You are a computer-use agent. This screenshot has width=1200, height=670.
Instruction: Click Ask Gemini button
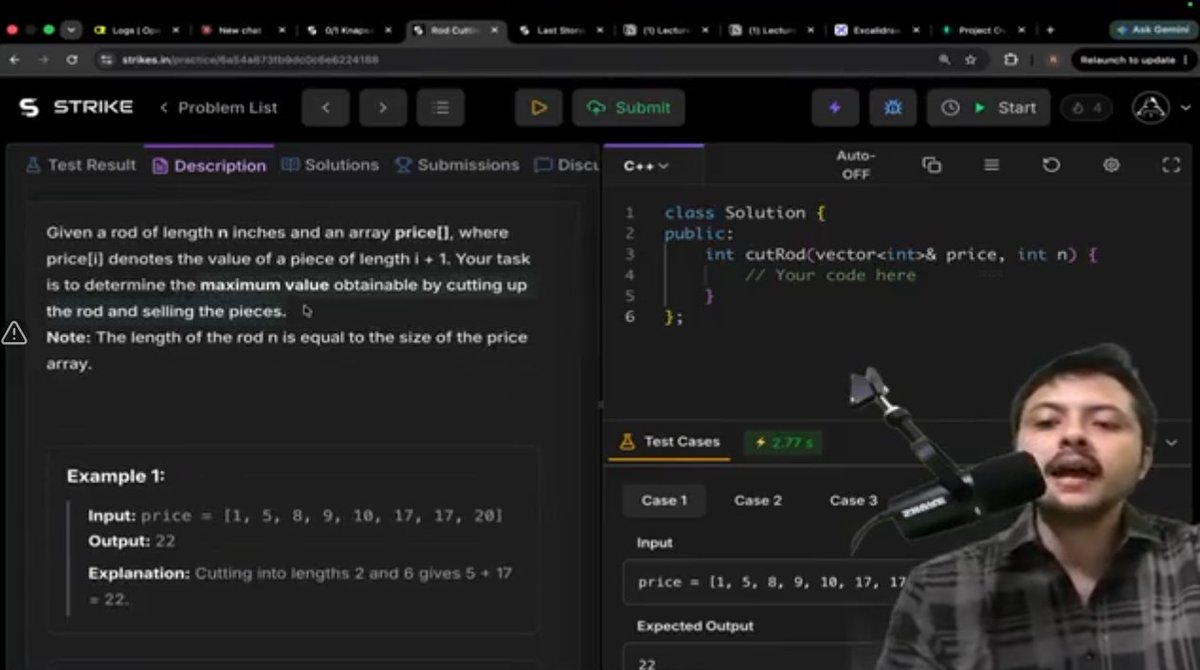1153,30
